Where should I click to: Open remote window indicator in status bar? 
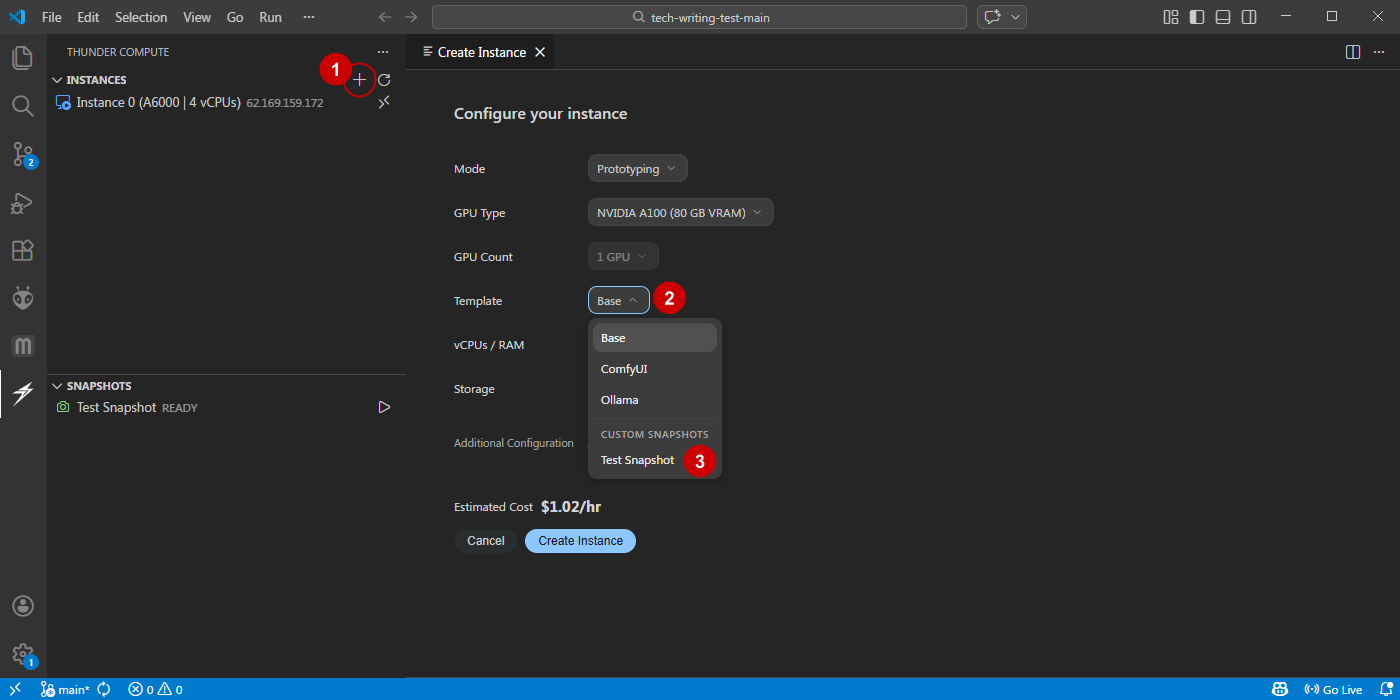15,689
